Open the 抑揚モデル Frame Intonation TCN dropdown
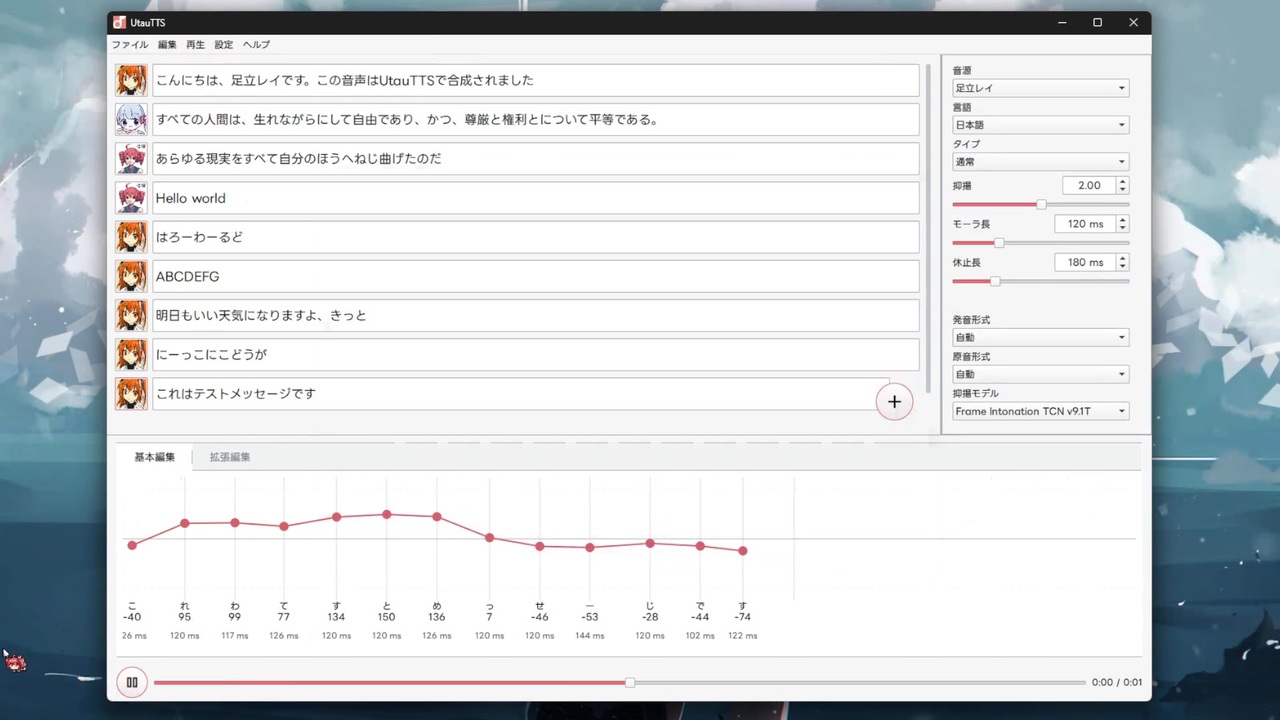 tap(1040, 411)
